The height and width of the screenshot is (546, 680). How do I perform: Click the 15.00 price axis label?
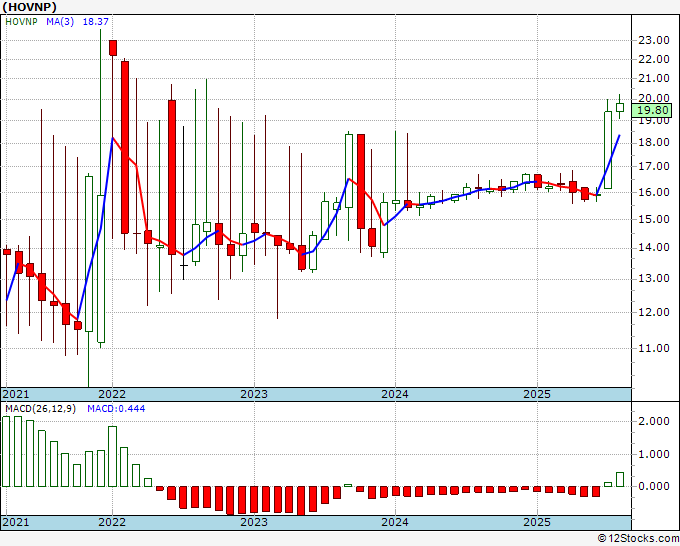click(x=654, y=219)
